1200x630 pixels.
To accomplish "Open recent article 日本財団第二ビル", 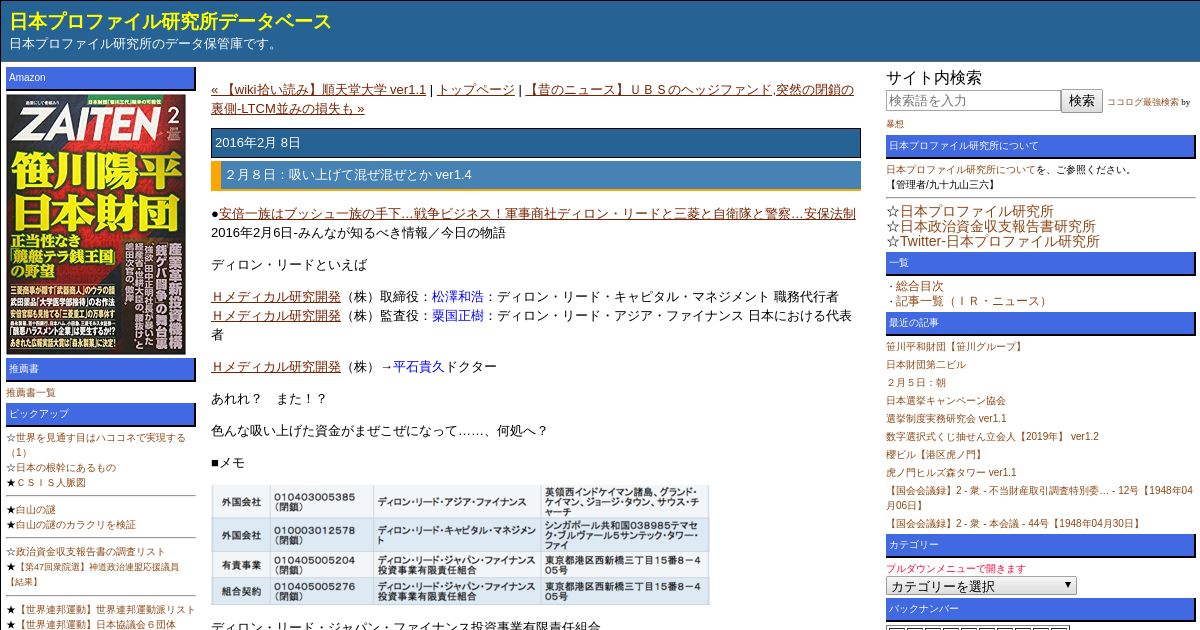I will 926,364.
